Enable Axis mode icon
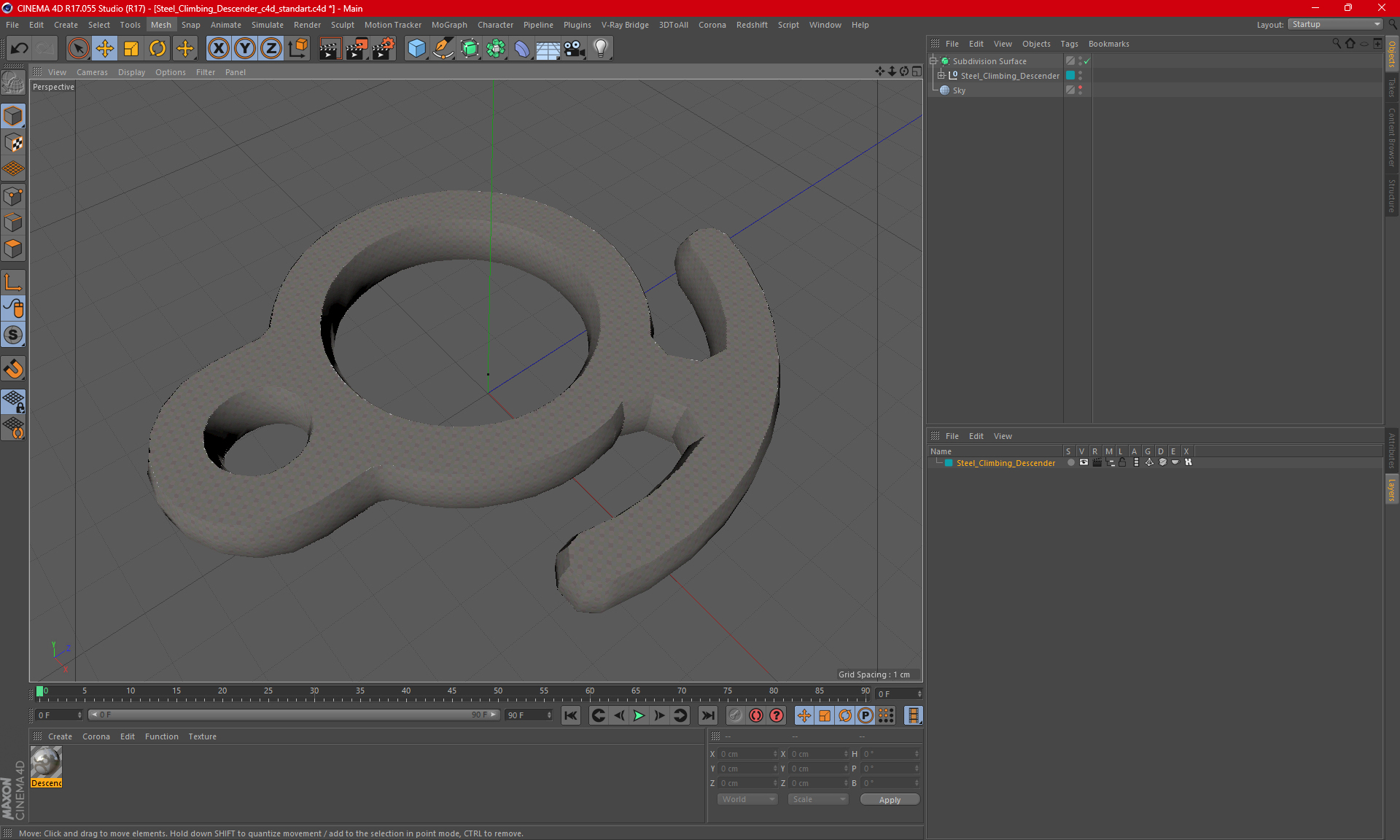The height and width of the screenshot is (840, 1400). (x=13, y=282)
